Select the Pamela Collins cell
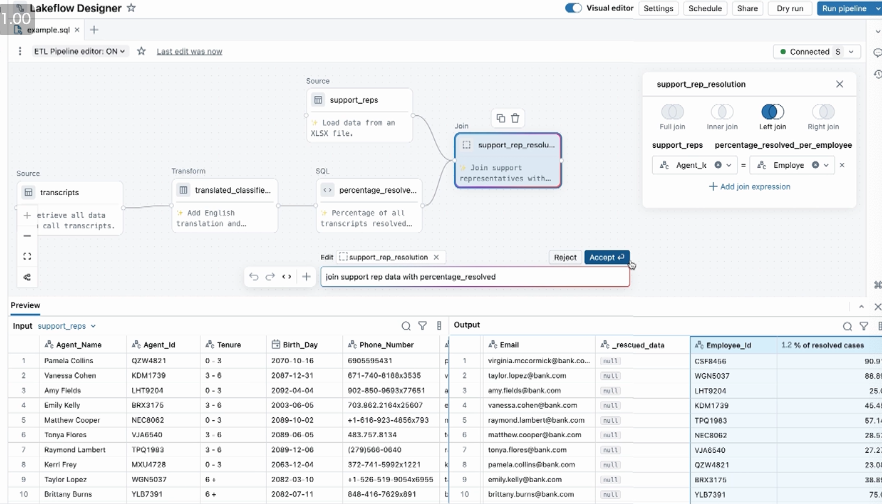Image resolution: width=882 pixels, height=504 pixels. point(83,361)
